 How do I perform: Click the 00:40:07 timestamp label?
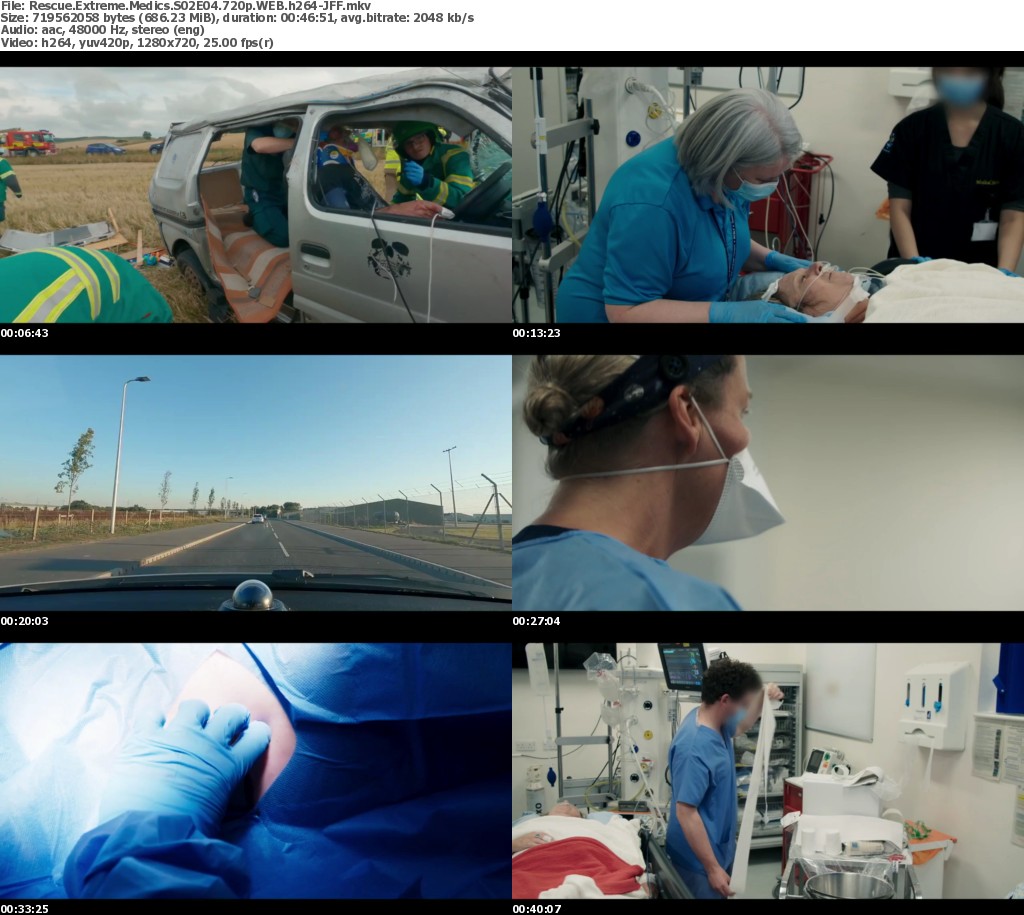click(536, 909)
